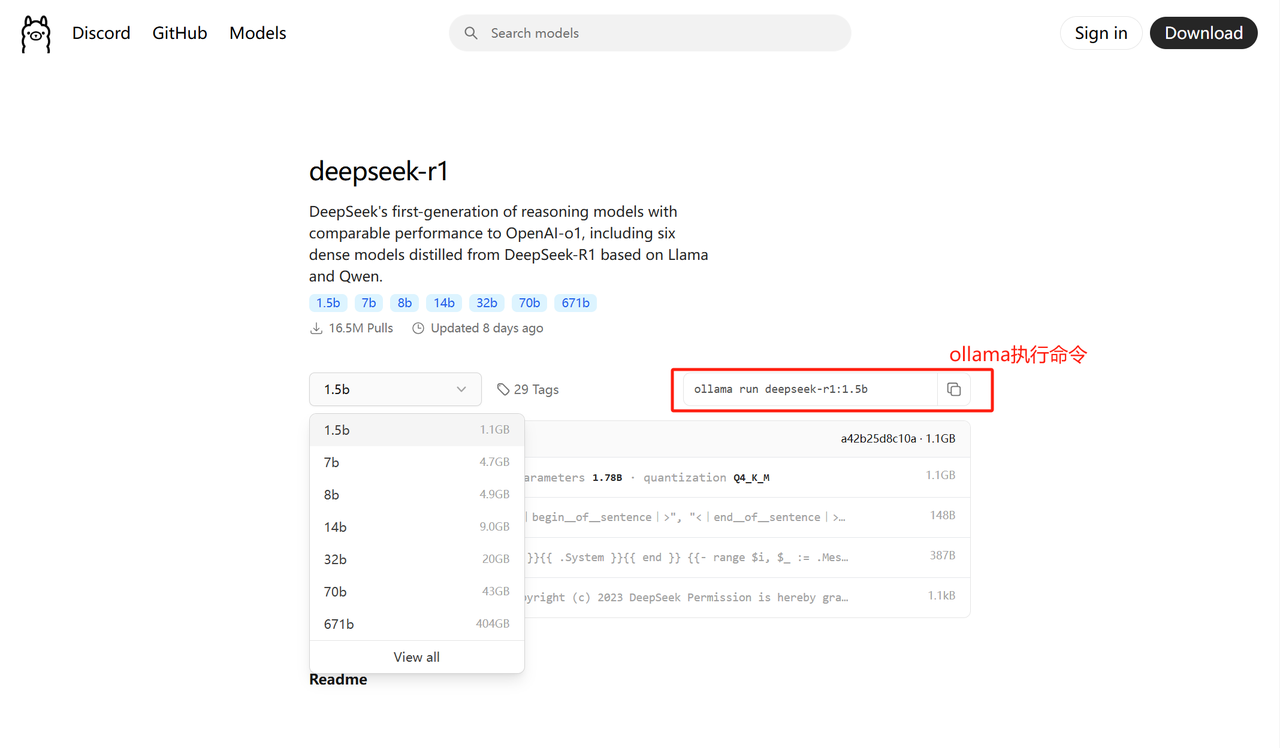
Task: Click the Sign in button
Action: pyautogui.click(x=1101, y=33)
